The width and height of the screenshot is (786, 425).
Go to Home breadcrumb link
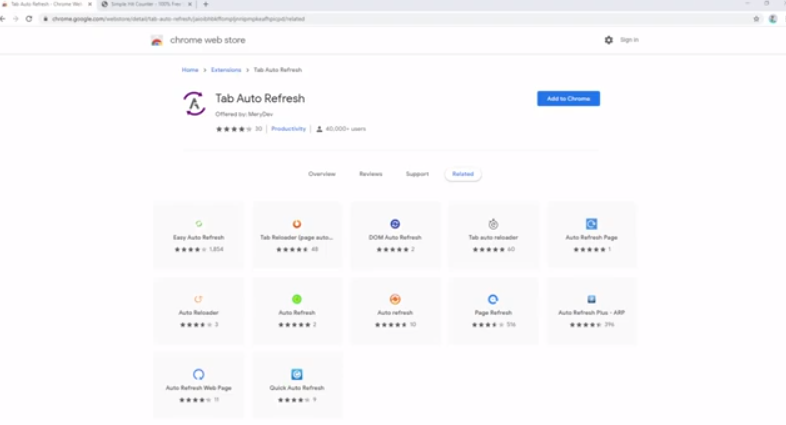pyautogui.click(x=190, y=70)
